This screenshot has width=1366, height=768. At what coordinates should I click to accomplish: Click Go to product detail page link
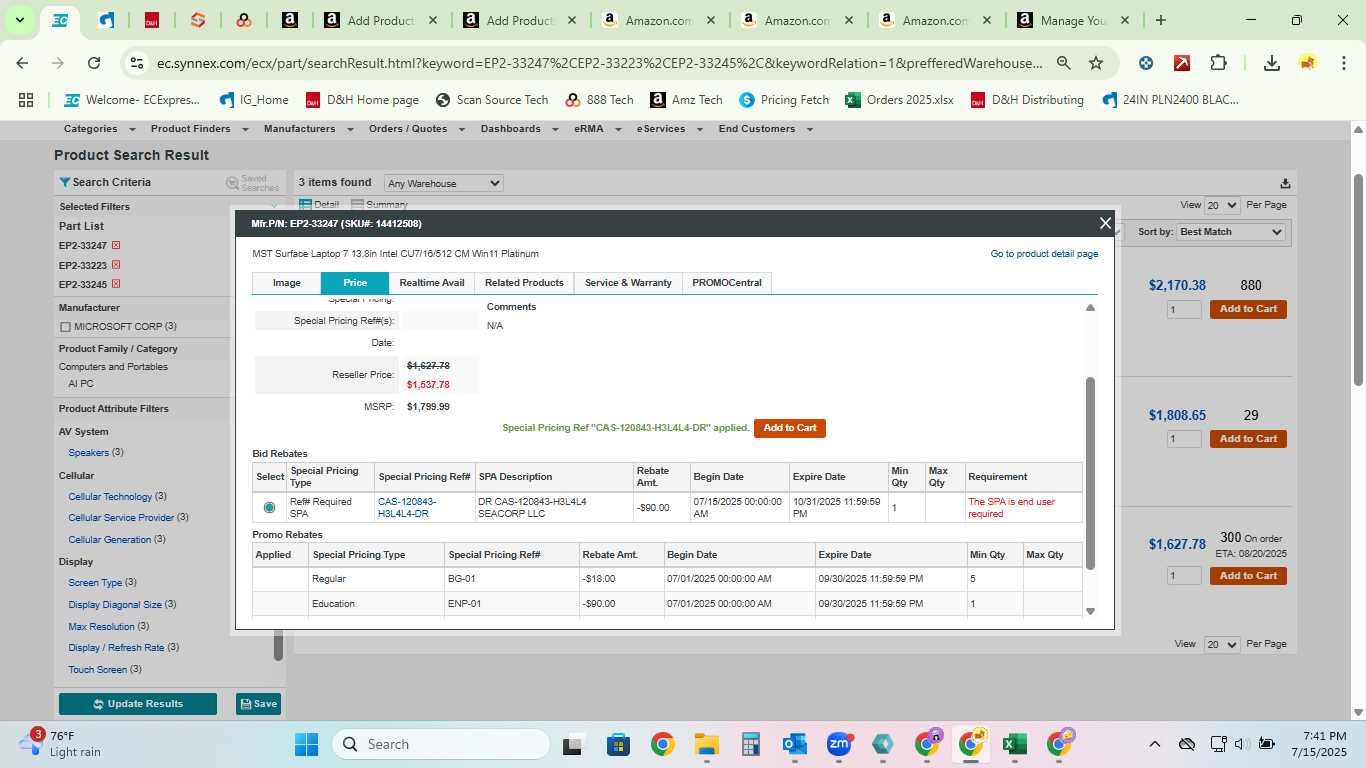point(1044,254)
